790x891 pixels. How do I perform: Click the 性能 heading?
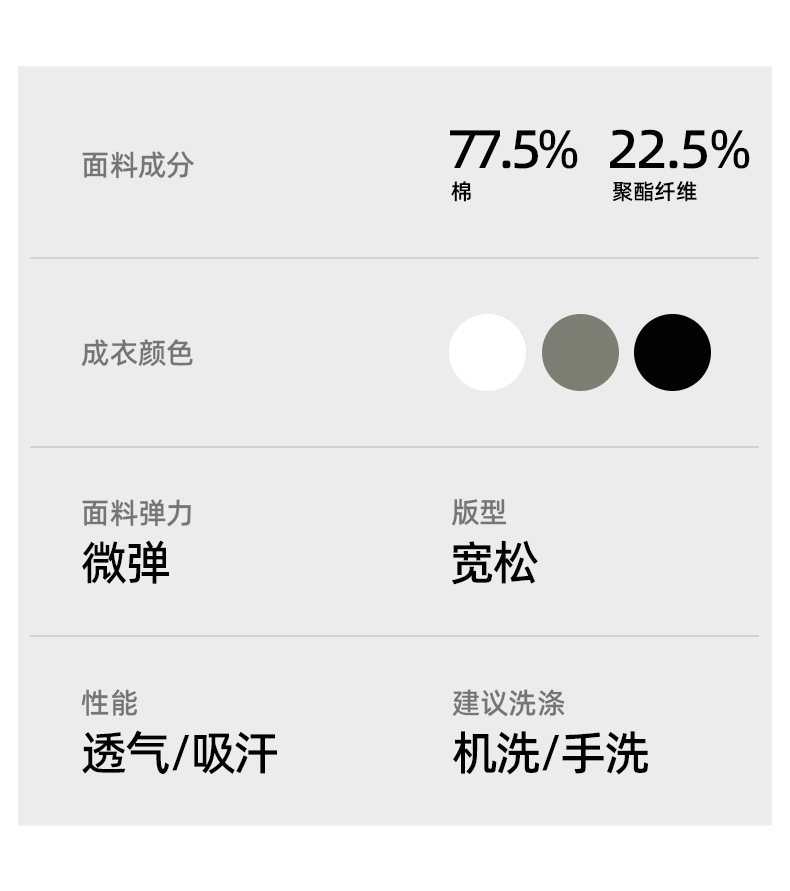109,702
